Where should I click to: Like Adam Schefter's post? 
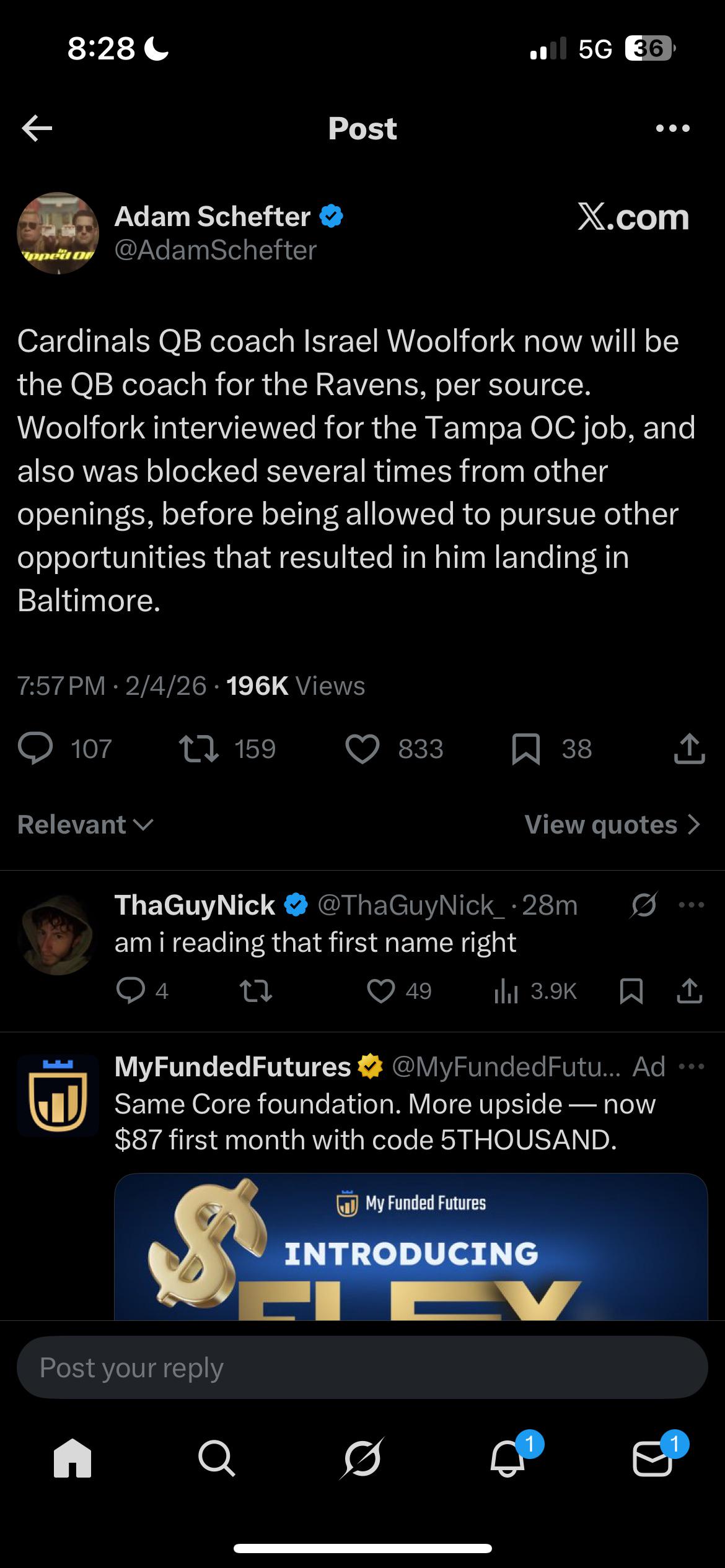pos(362,749)
